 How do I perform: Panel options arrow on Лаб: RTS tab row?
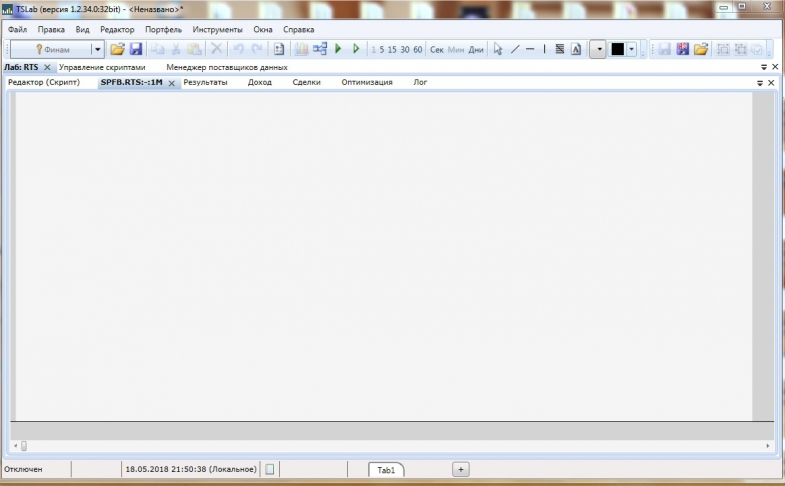(764, 67)
